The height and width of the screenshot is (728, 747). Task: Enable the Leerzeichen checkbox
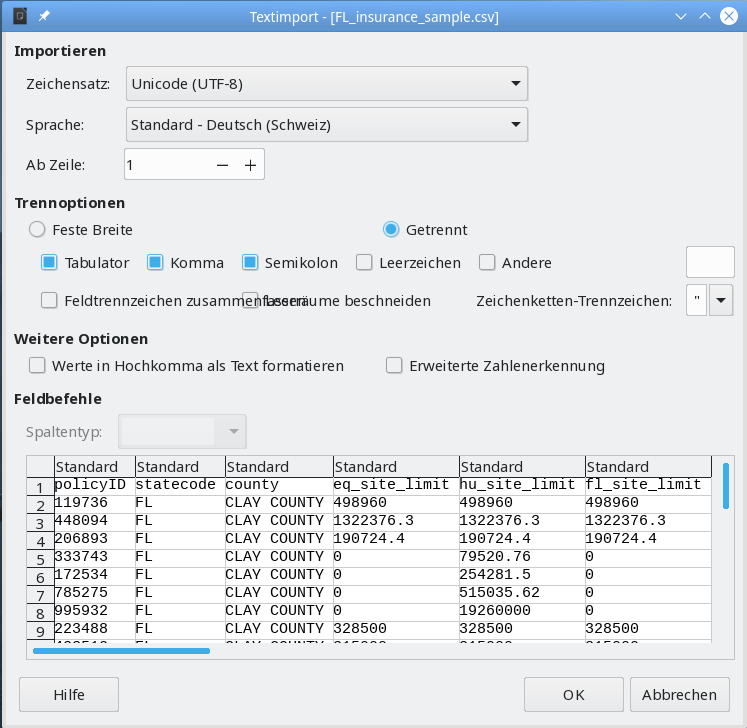coord(363,263)
